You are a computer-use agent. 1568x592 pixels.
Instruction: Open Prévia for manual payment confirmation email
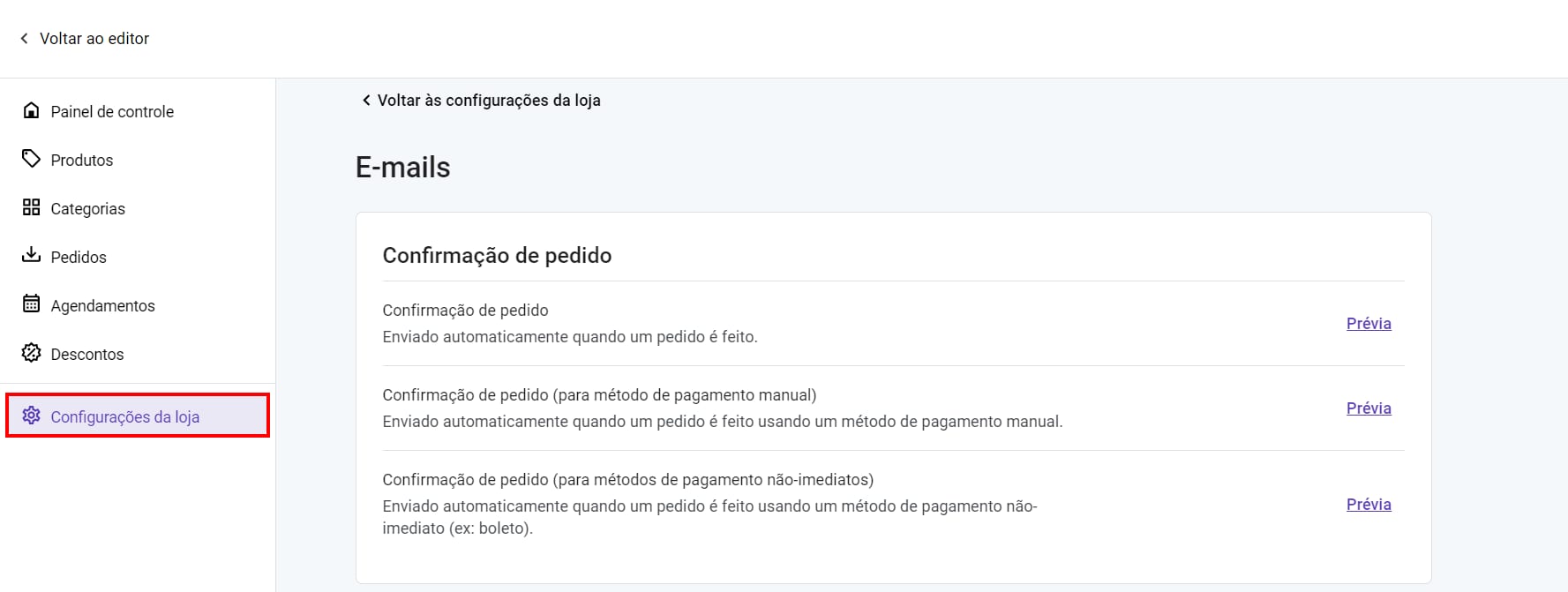1369,408
